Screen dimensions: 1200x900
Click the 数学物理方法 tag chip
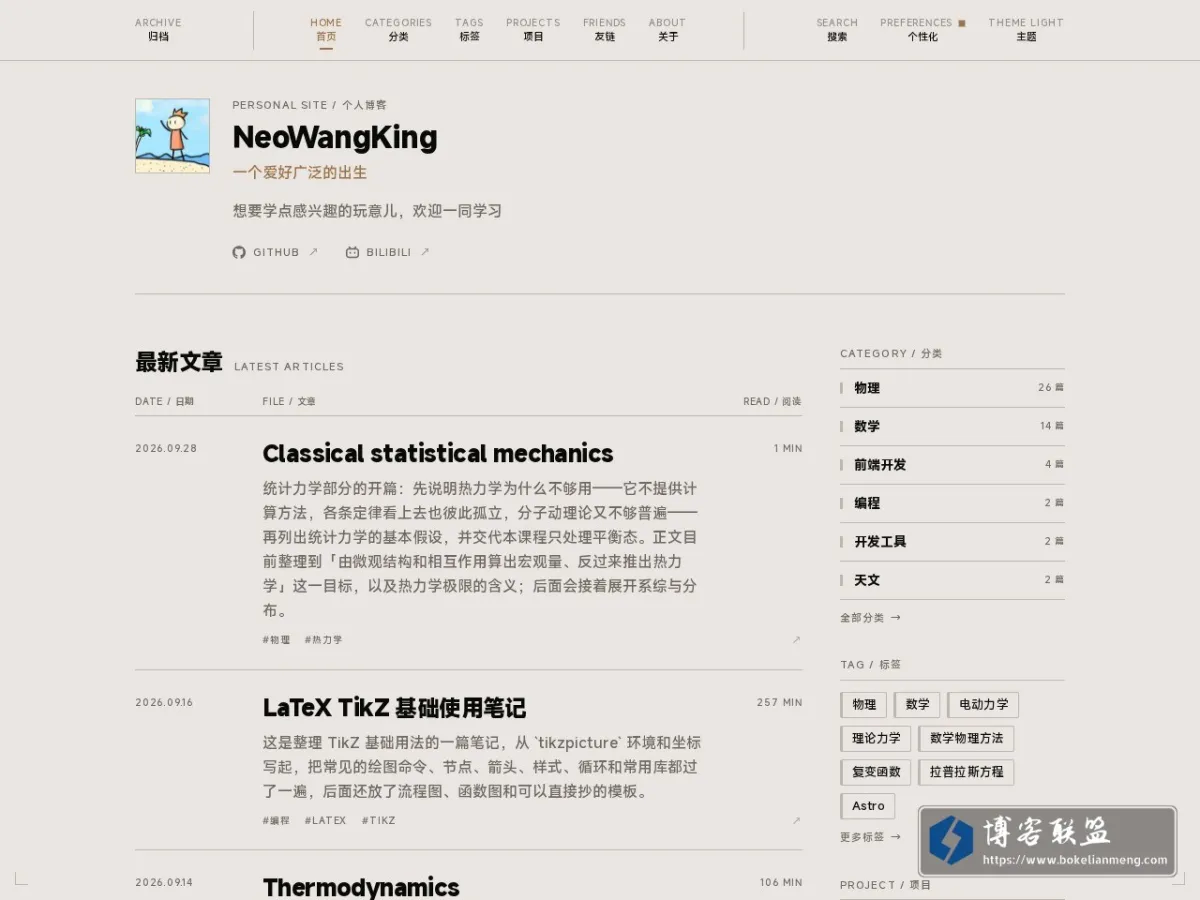click(x=966, y=739)
